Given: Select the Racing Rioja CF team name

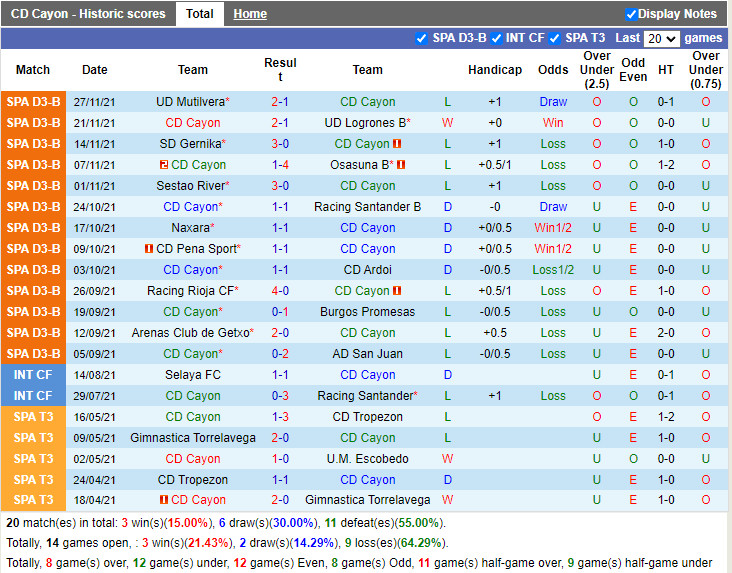Looking at the screenshot, I should click(x=190, y=291).
